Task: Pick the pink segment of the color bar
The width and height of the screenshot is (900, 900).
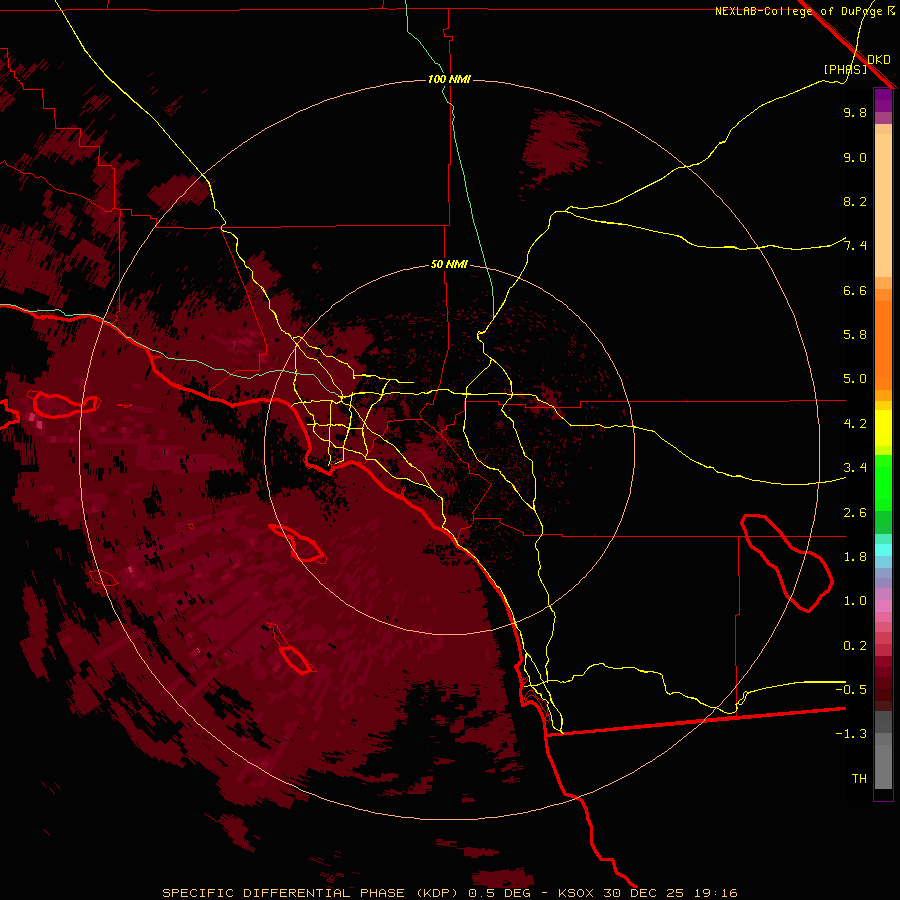Action: pyautogui.click(x=883, y=606)
